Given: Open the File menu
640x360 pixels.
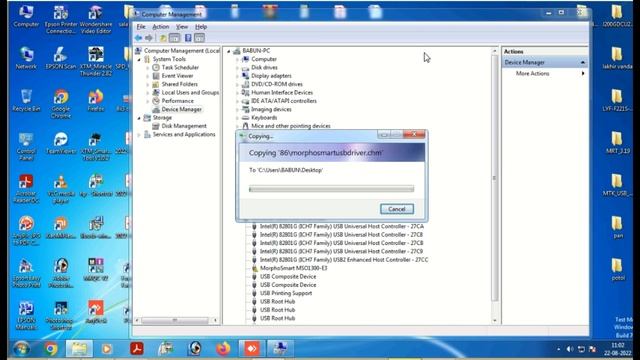Looking at the screenshot, I should click(141, 27).
